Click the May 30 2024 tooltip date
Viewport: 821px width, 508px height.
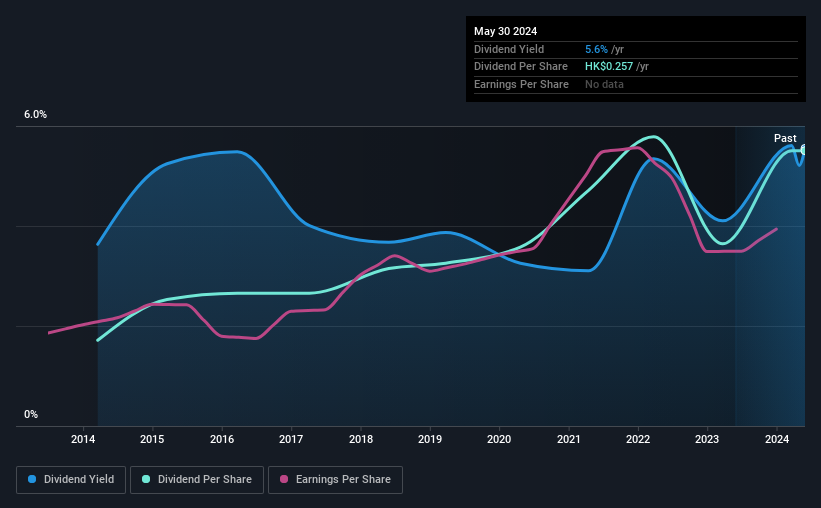505,31
